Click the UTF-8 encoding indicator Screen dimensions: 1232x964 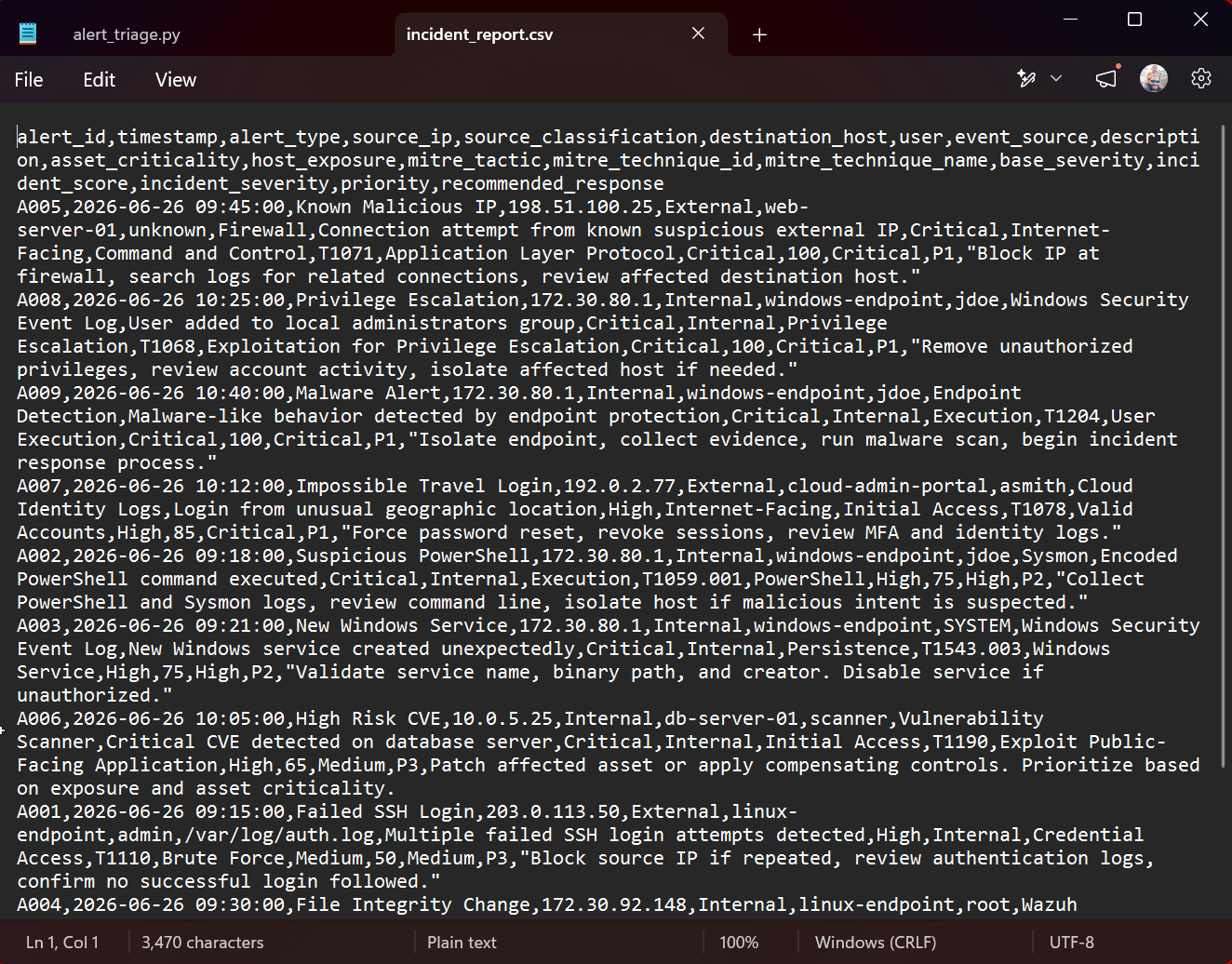click(1072, 943)
